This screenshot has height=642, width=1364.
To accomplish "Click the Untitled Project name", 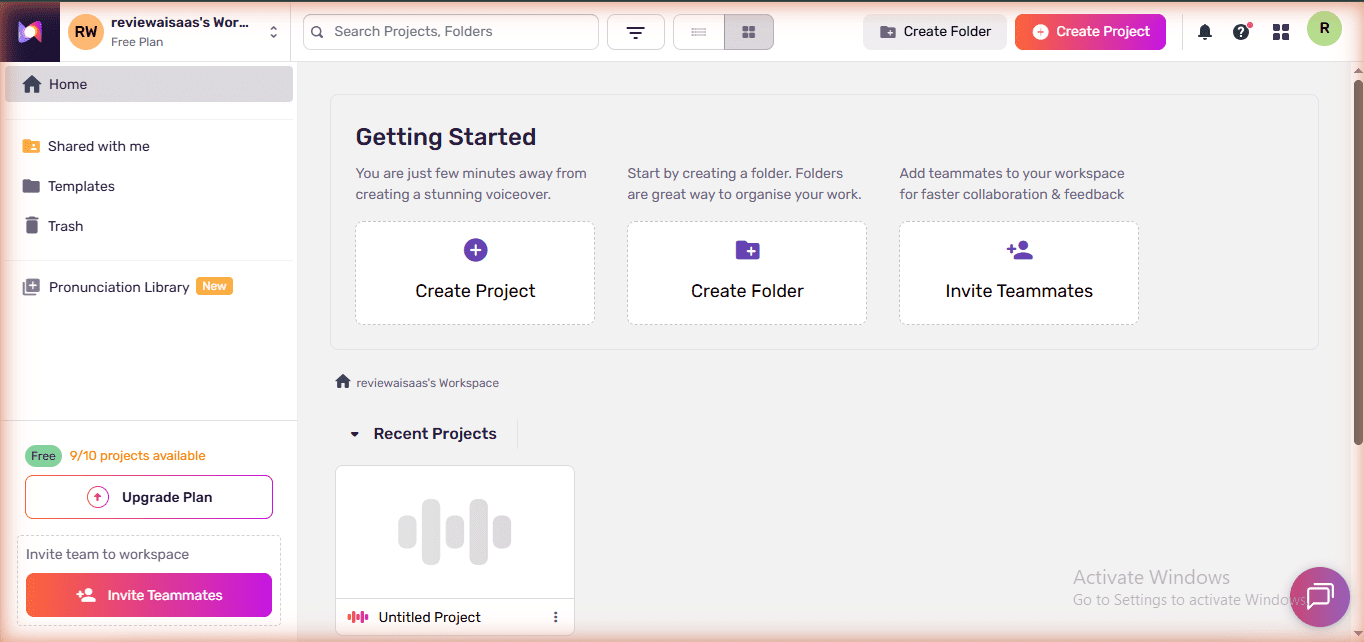I will point(429,618).
